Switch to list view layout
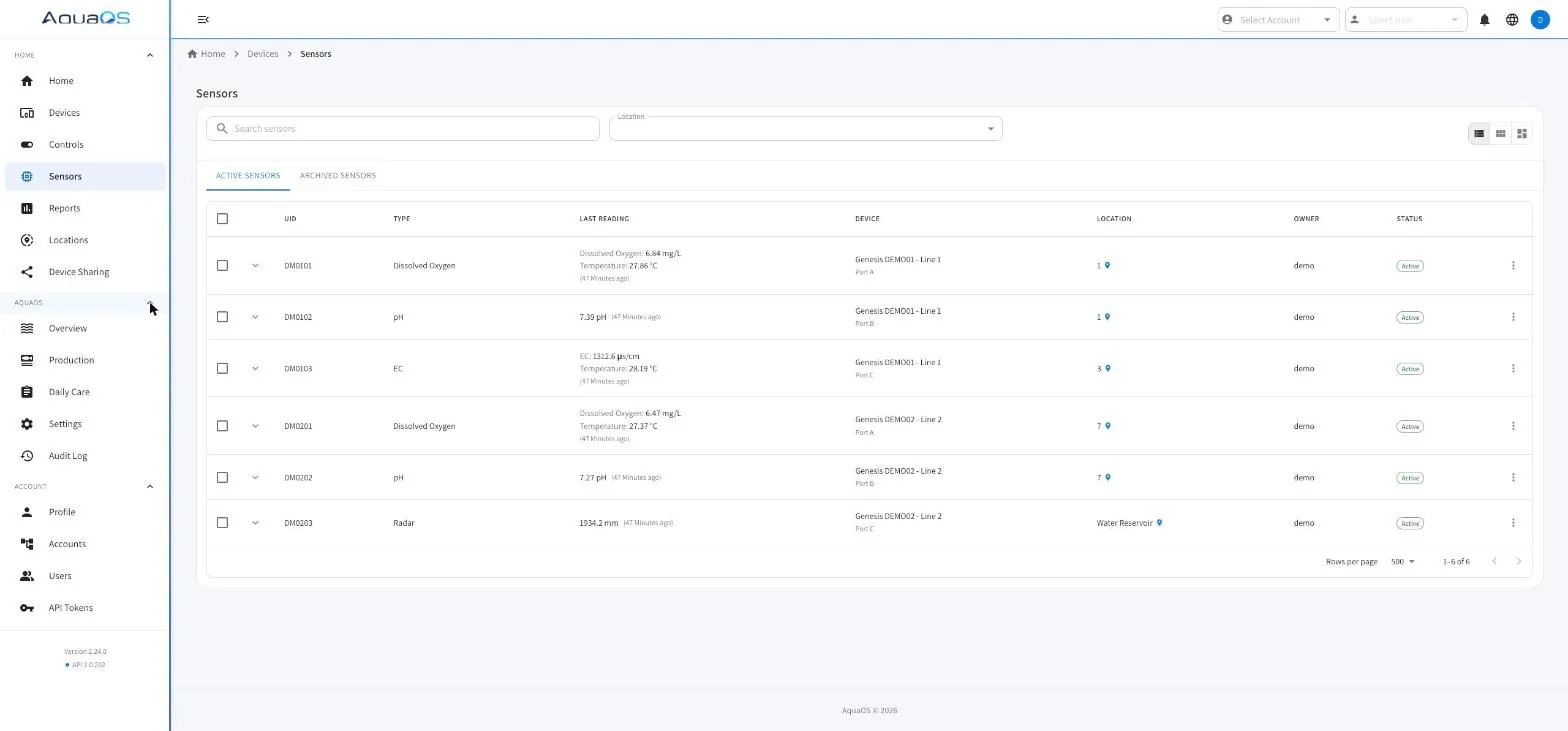The image size is (1568, 731). click(1479, 134)
